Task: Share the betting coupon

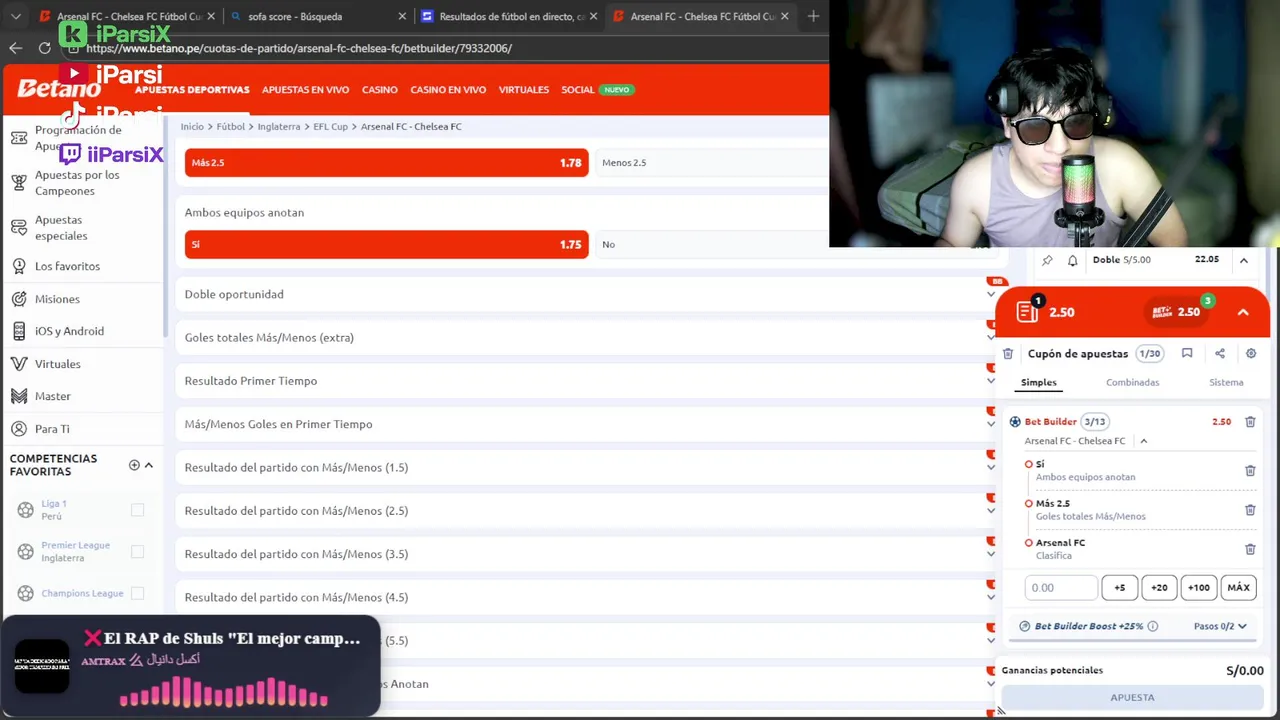Action: 1220,353
